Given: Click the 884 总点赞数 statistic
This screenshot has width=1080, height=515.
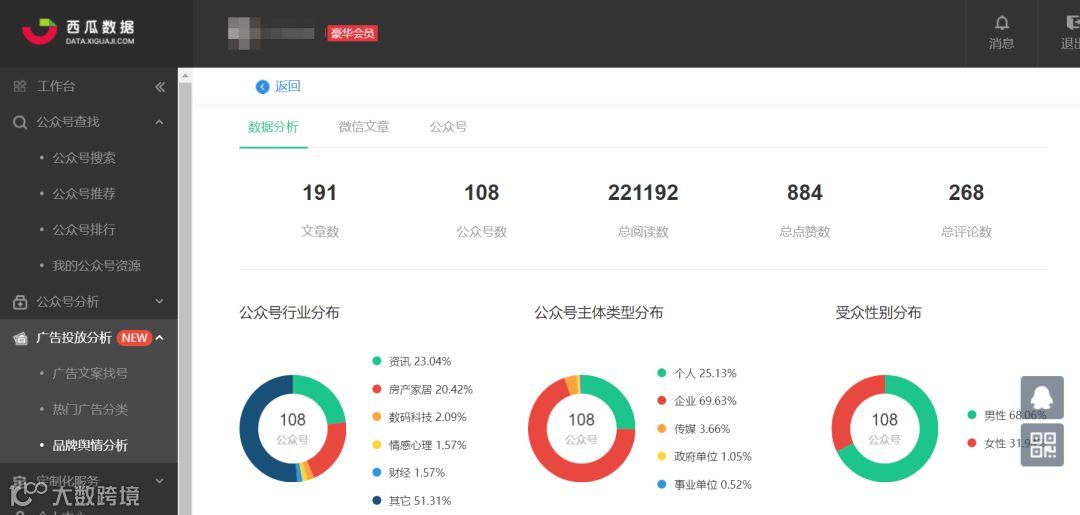Looking at the screenshot, I should point(804,210).
